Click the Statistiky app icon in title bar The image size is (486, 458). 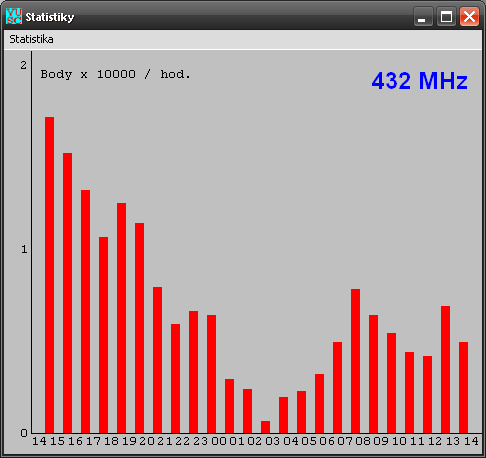click(x=14, y=16)
